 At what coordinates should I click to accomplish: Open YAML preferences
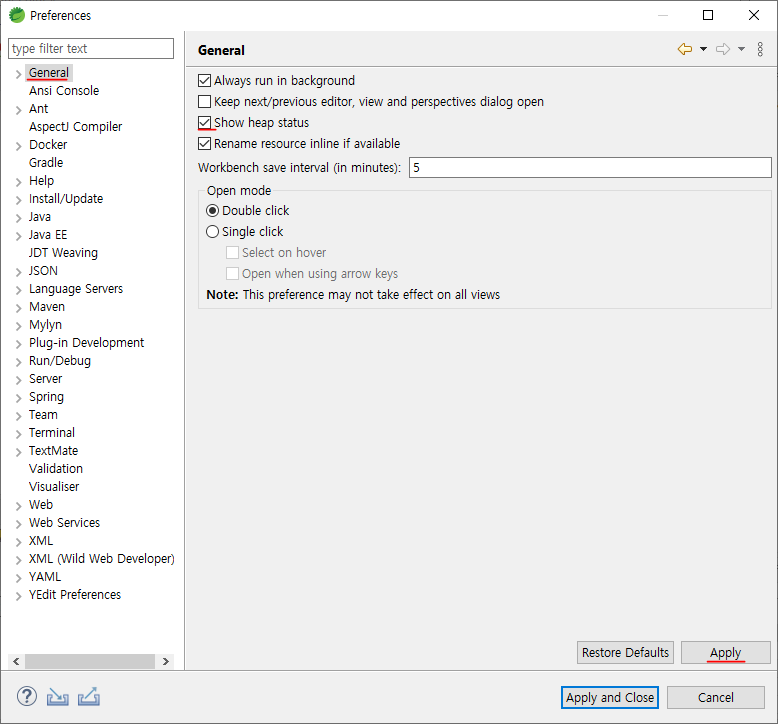pos(45,577)
